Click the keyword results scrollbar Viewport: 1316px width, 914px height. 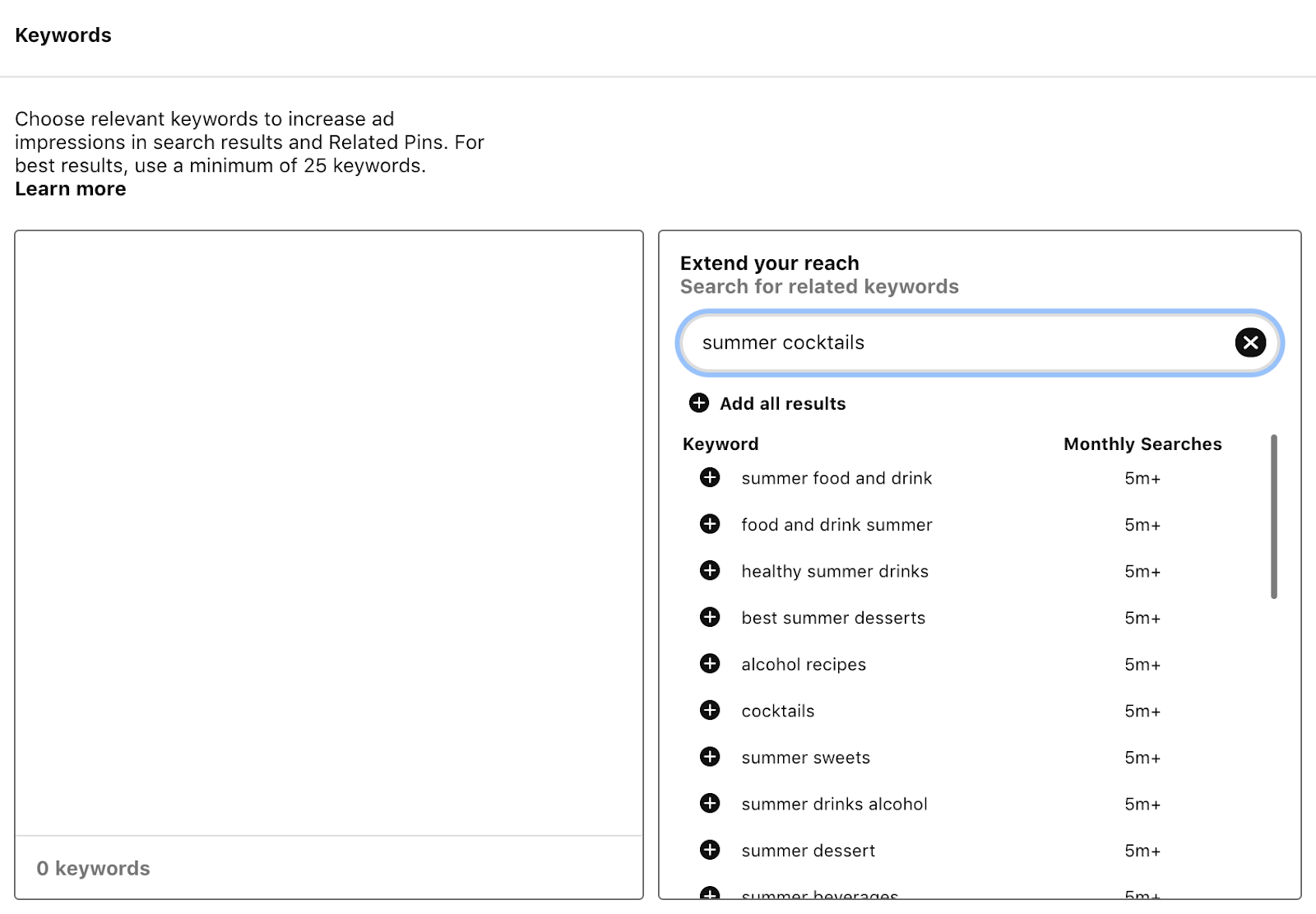pyautogui.click(x=1274, y=517)
